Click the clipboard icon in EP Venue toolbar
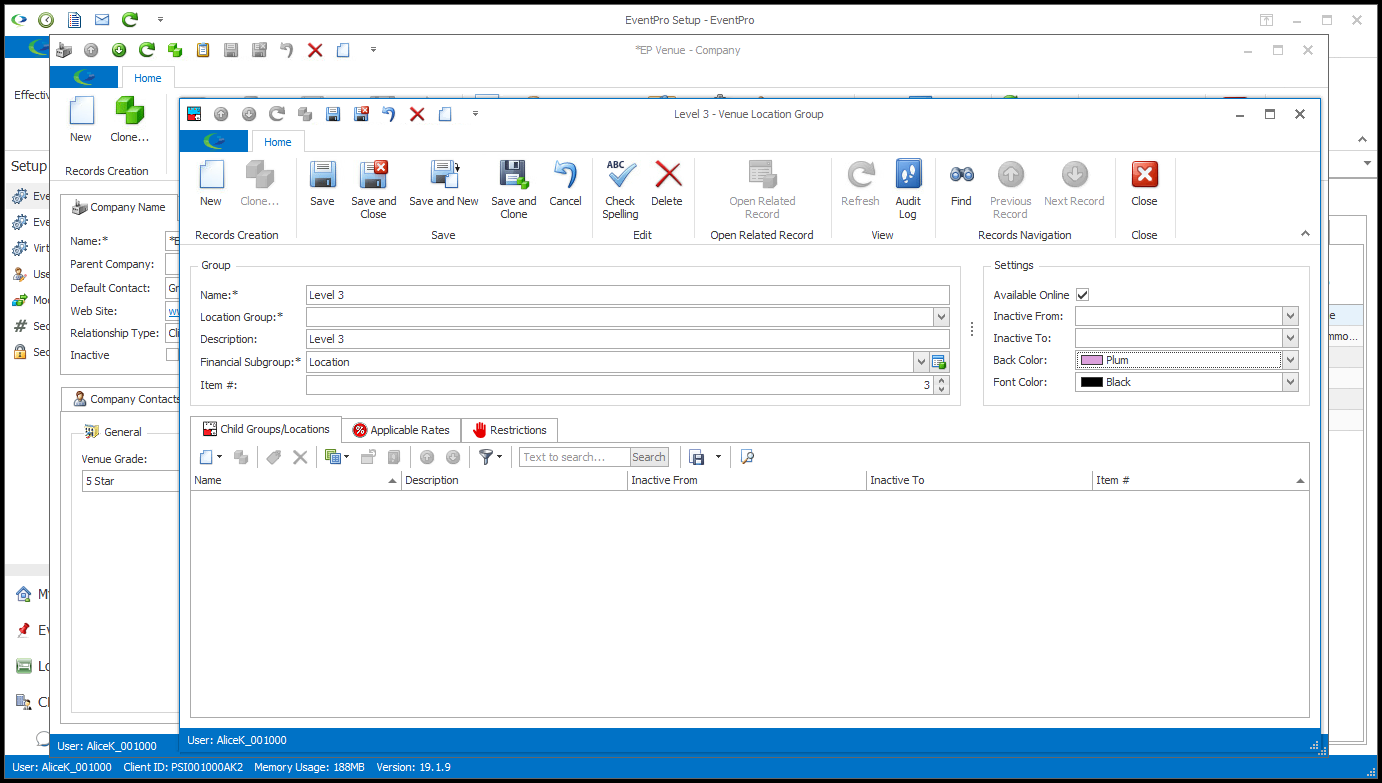Viewport: 1382px width, 783px height. tap(203, 50)
